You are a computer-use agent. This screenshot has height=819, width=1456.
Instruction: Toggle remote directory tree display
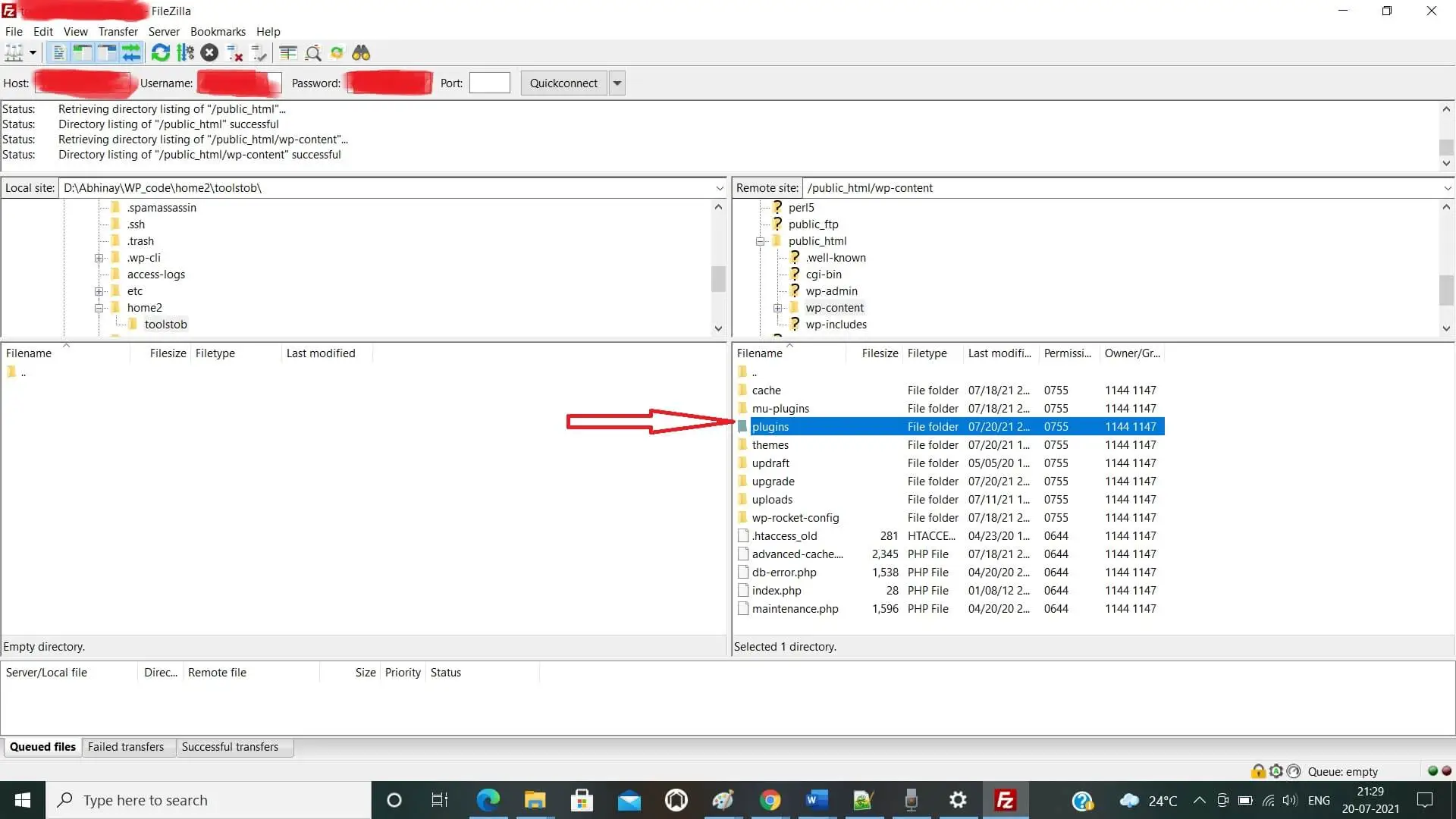pyautogui.click(x=107, y=53)
